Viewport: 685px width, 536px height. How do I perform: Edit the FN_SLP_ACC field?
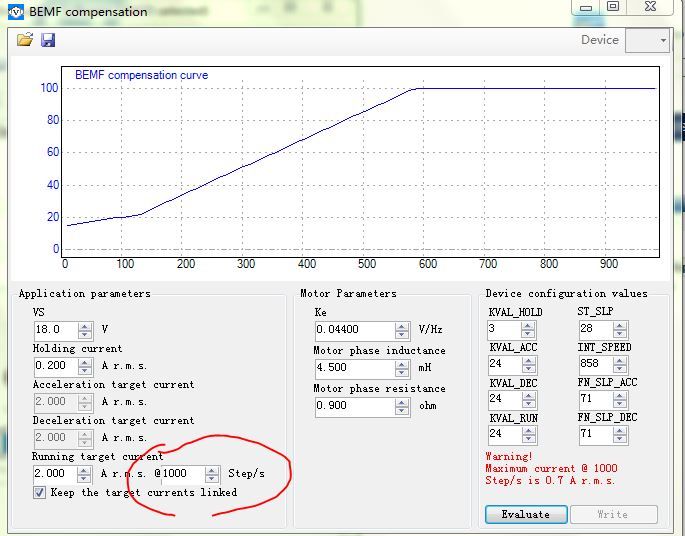[595, 399]
